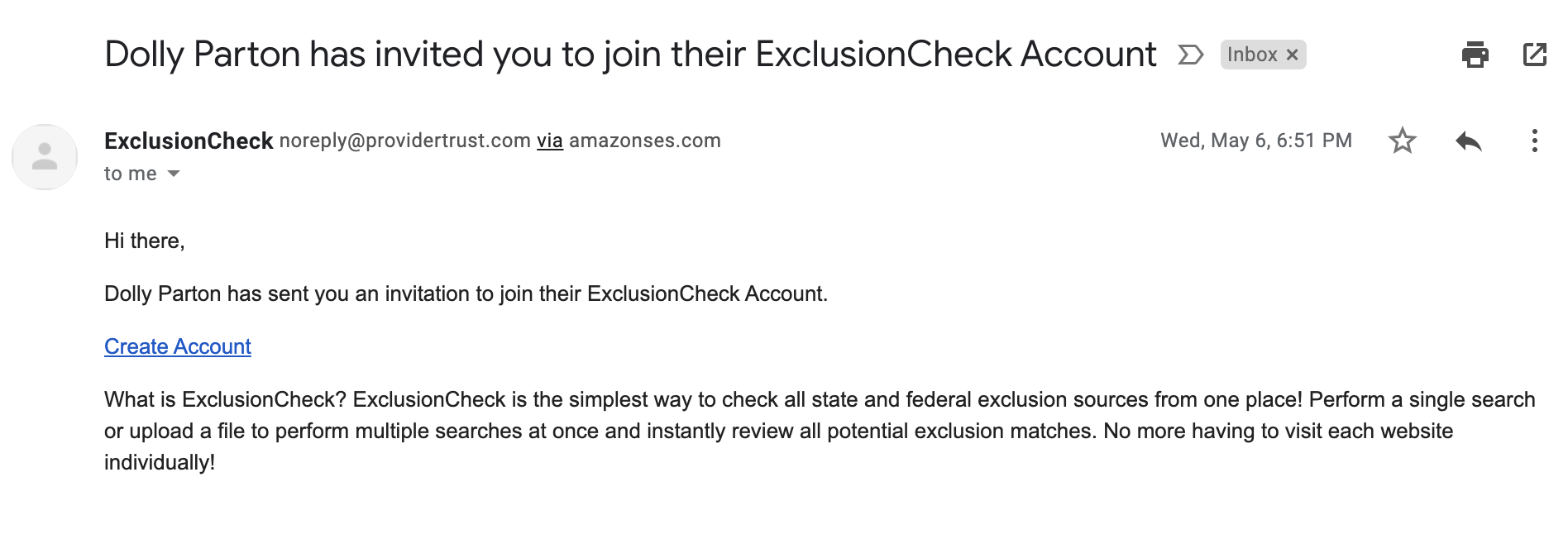Open the three-dot More options menu
Image resolution: width=1568 pixels, height=539 pixels.
(1534, 141)
